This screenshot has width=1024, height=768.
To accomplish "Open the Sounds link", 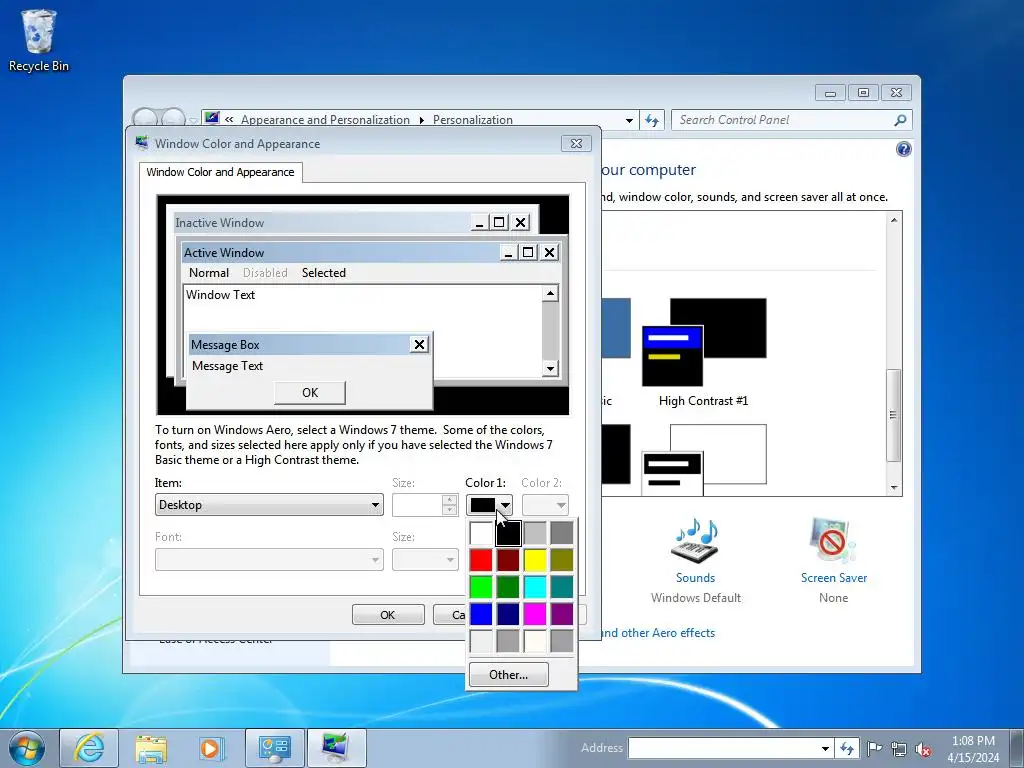I will pos(695,578).
